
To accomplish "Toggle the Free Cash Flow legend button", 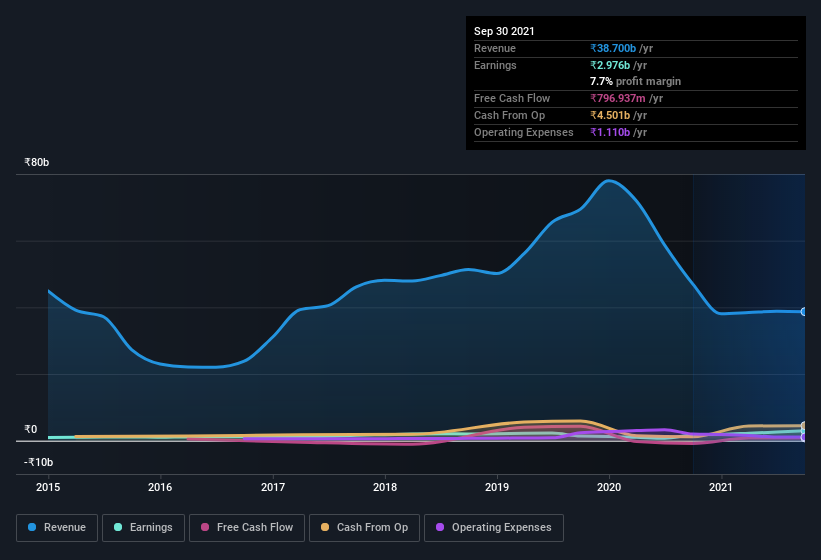I will [x=247, y=528].
